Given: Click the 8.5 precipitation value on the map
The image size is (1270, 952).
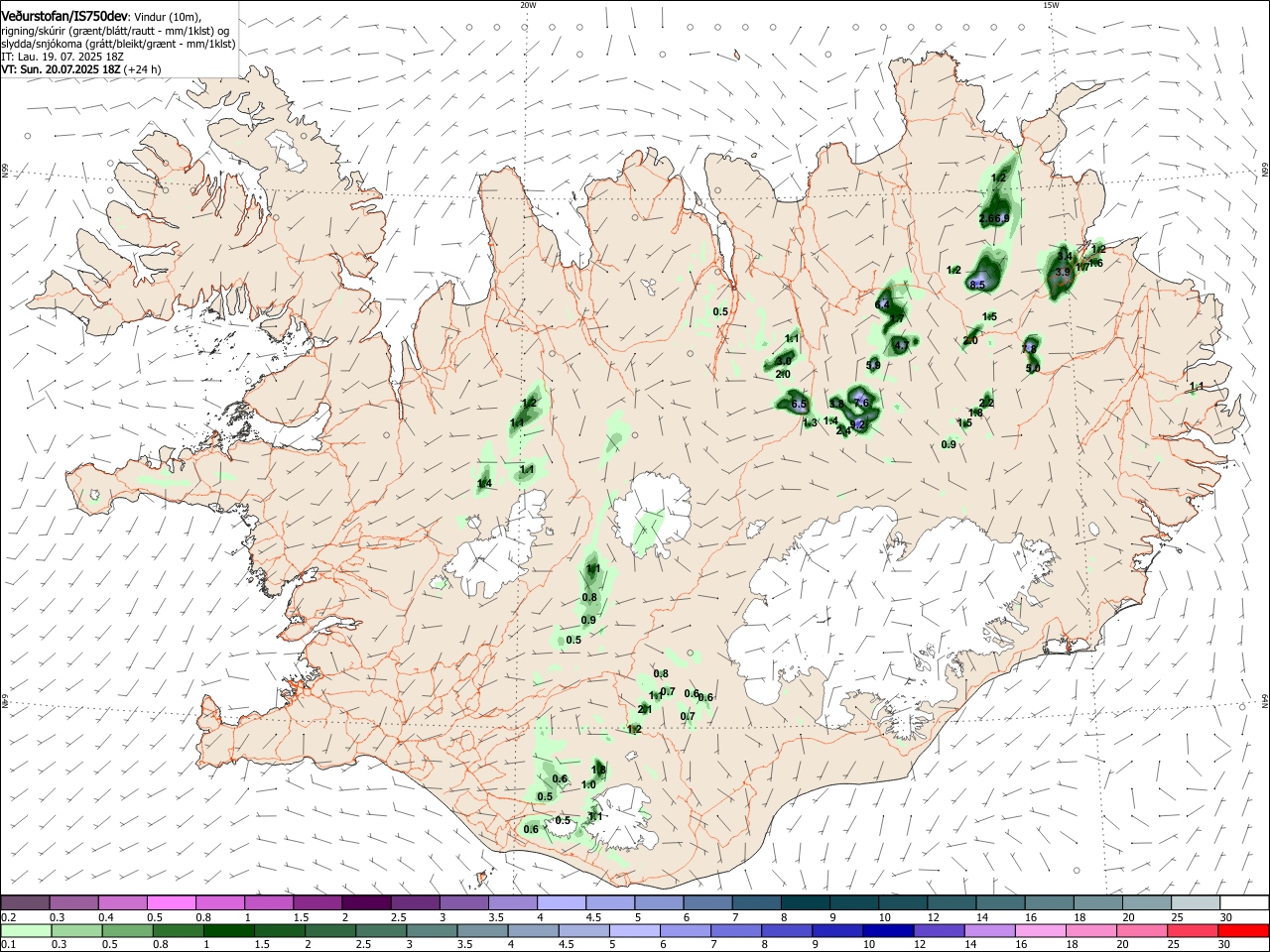Looking at the screenshot, I should 977,285.
